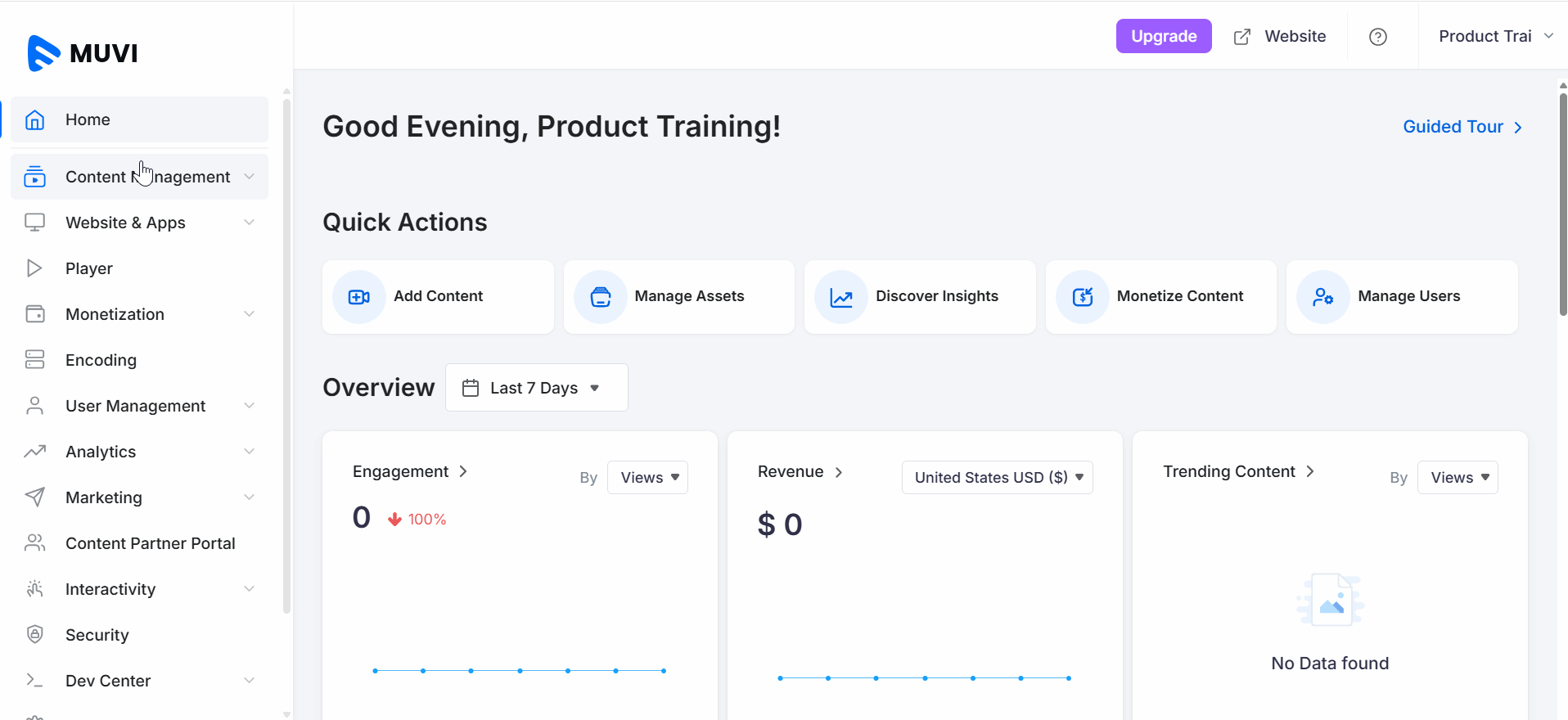Click the Security shield icon in sidebar
This screenshot has height=720, width=1568.
[x=34, y=634]
